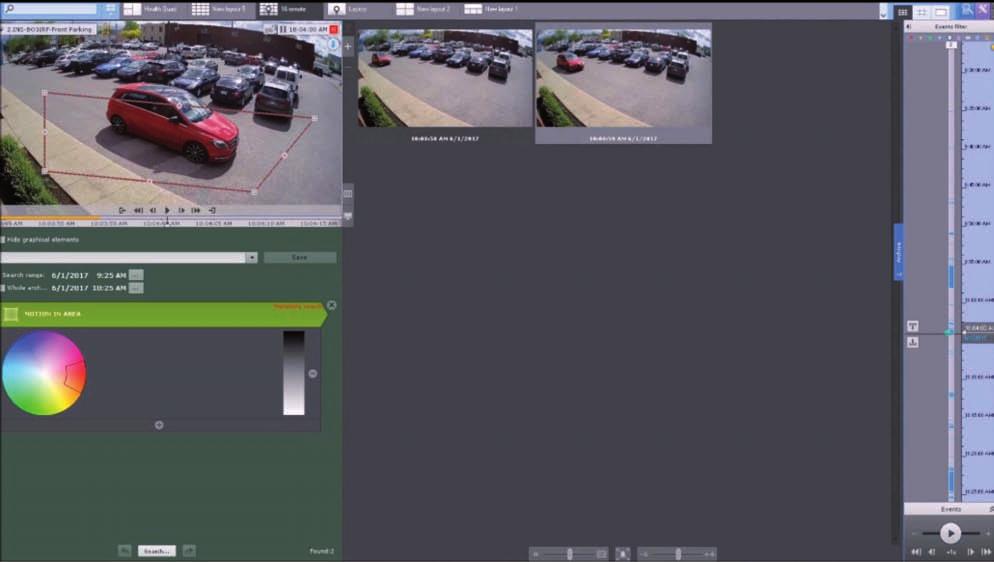Remove color criterion beside brightness bar

pos(313,374)
